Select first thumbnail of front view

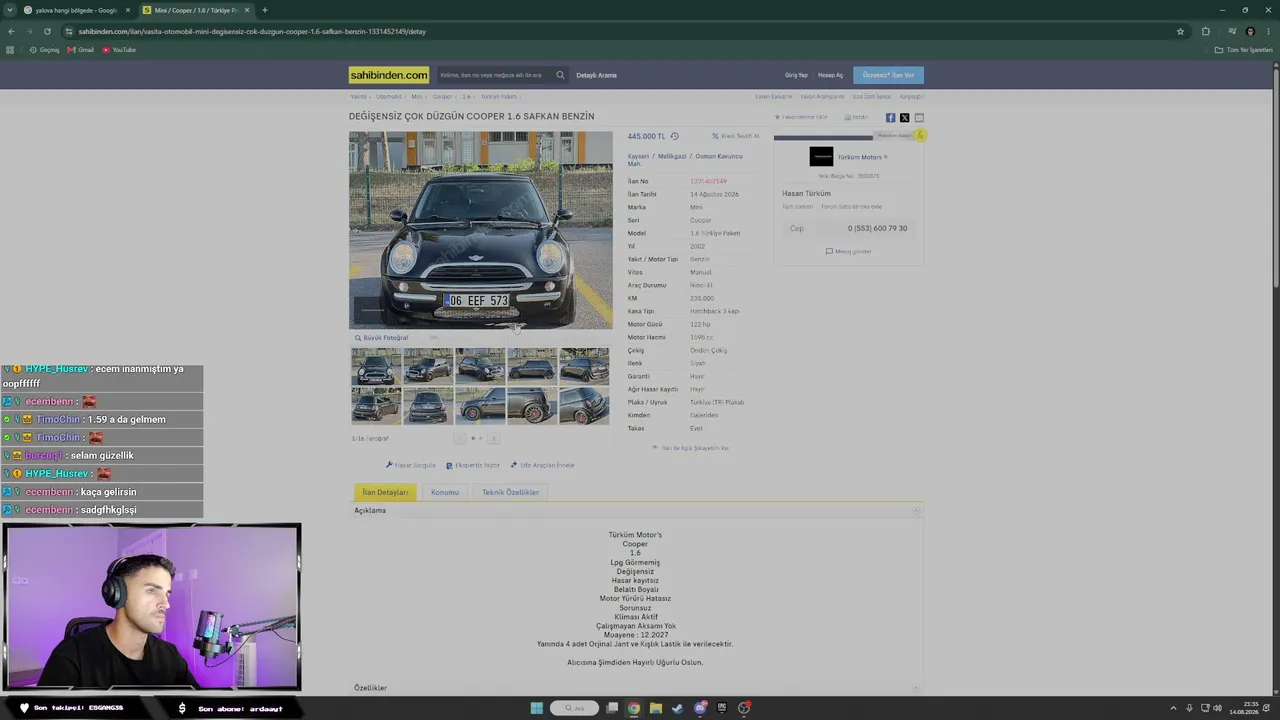(376, 366)
